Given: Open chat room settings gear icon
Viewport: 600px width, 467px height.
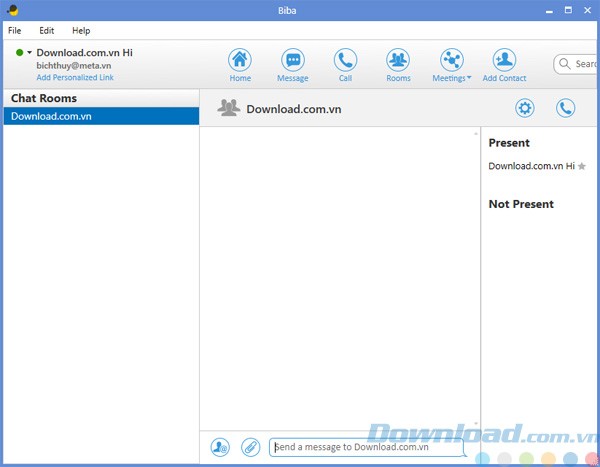Looking at the screenshot, I should click(x=525, y=108).
